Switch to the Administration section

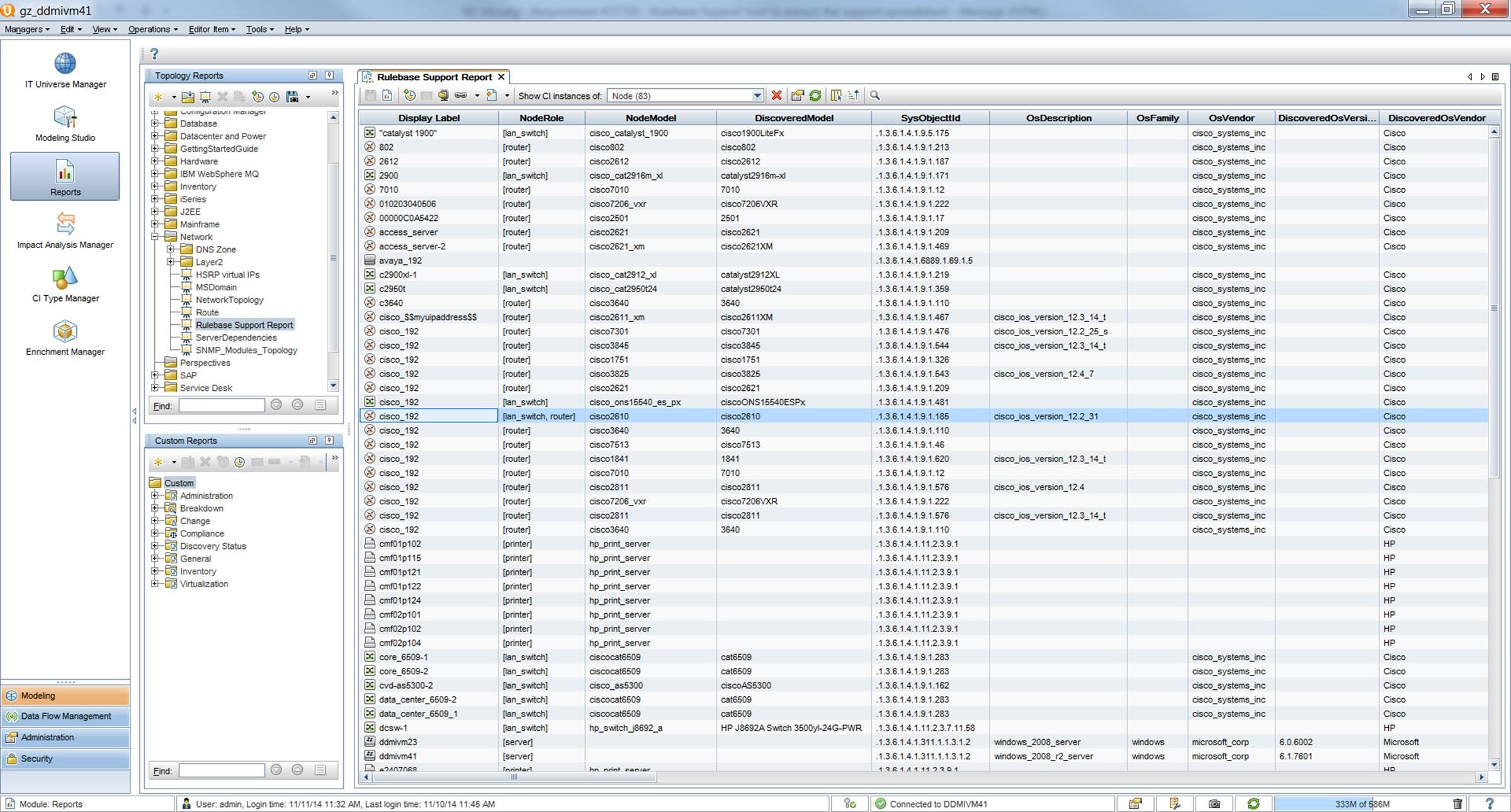65,737
